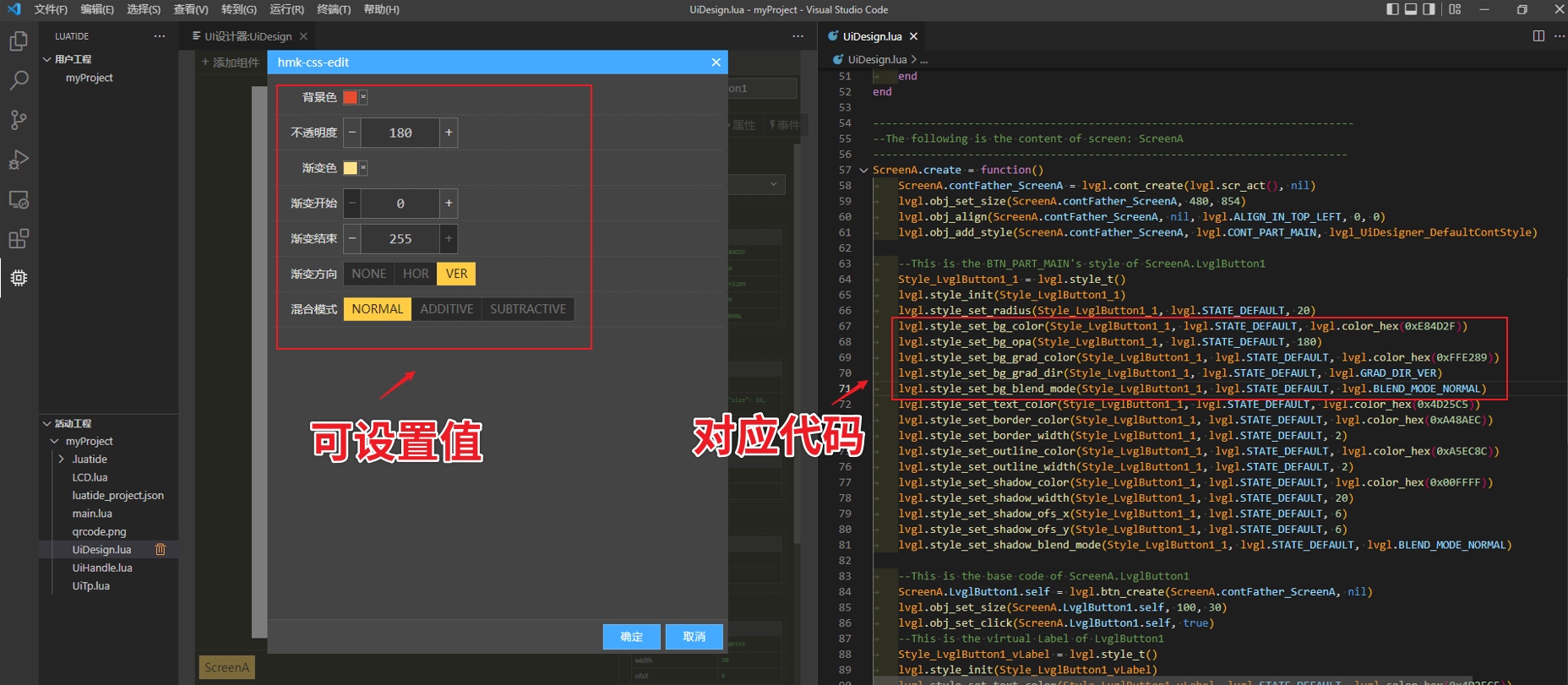
Task: Open qrcode.png in the file tree
Action: [x=99, y=532]
